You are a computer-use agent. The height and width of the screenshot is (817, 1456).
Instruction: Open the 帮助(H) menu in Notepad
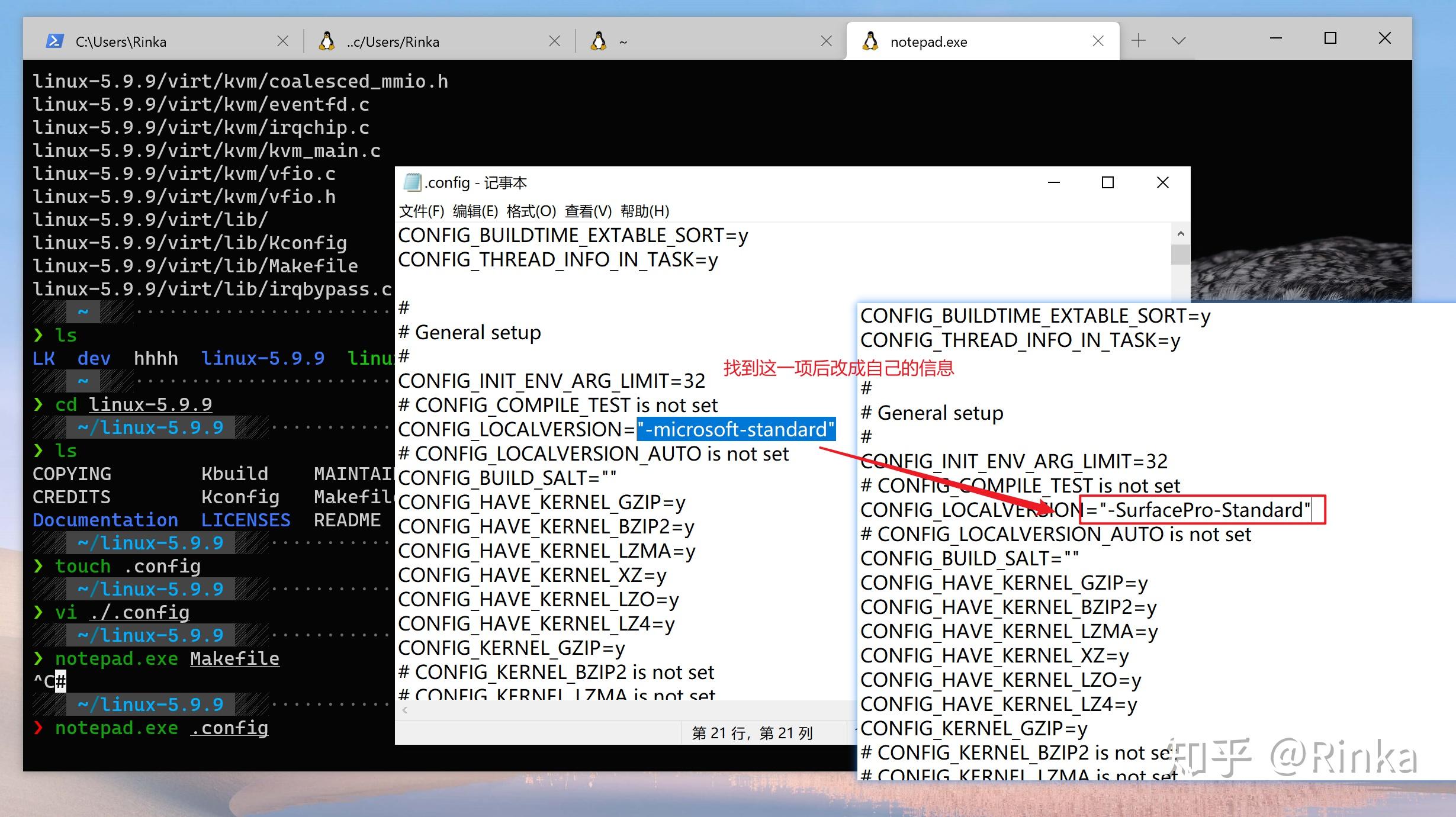(x=645, y=211)
